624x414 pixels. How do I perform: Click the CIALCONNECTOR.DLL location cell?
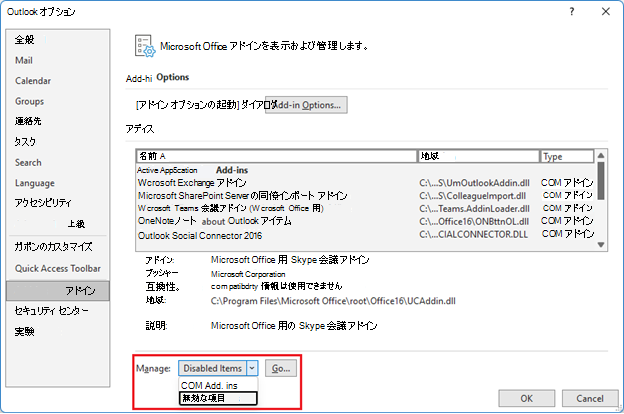tap(474, 234)
